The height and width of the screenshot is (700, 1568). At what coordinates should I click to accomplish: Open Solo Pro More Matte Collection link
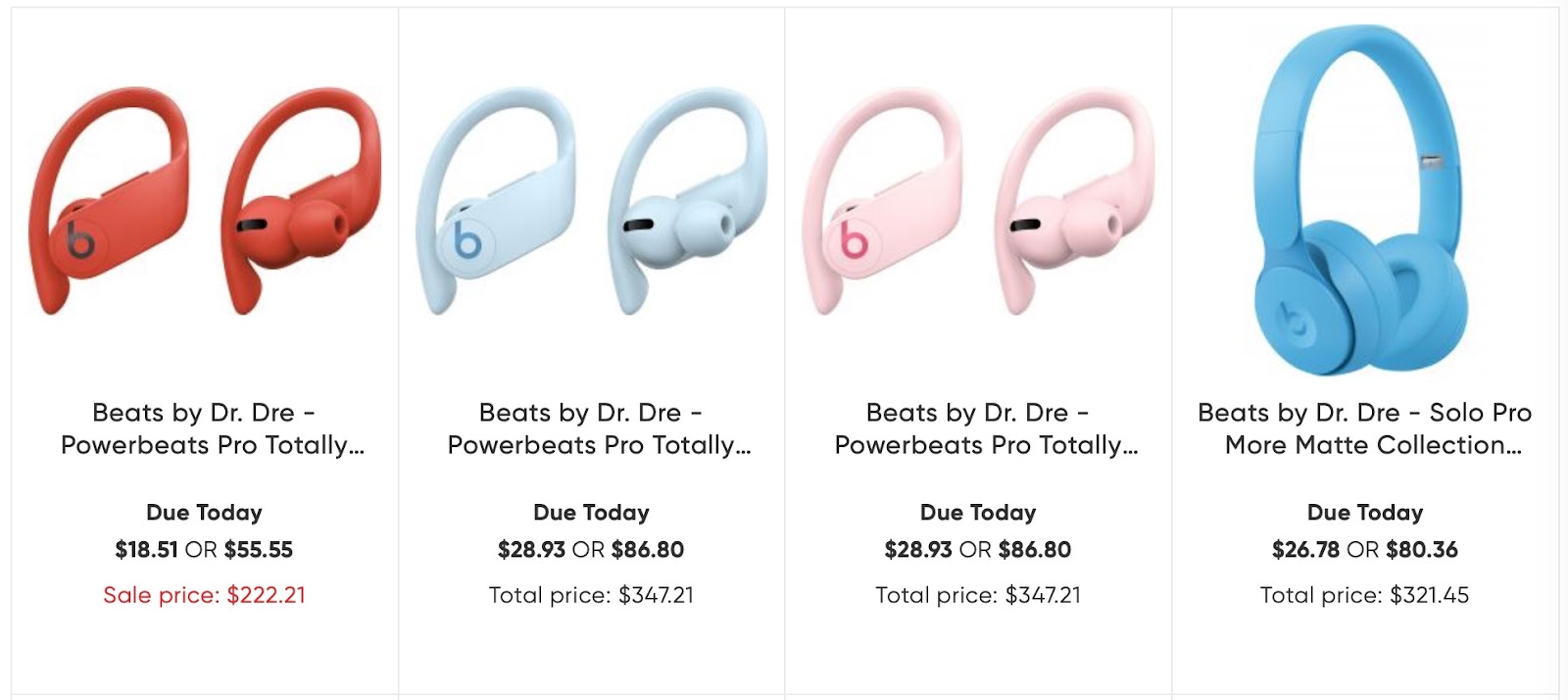[x=1365, y=428]
